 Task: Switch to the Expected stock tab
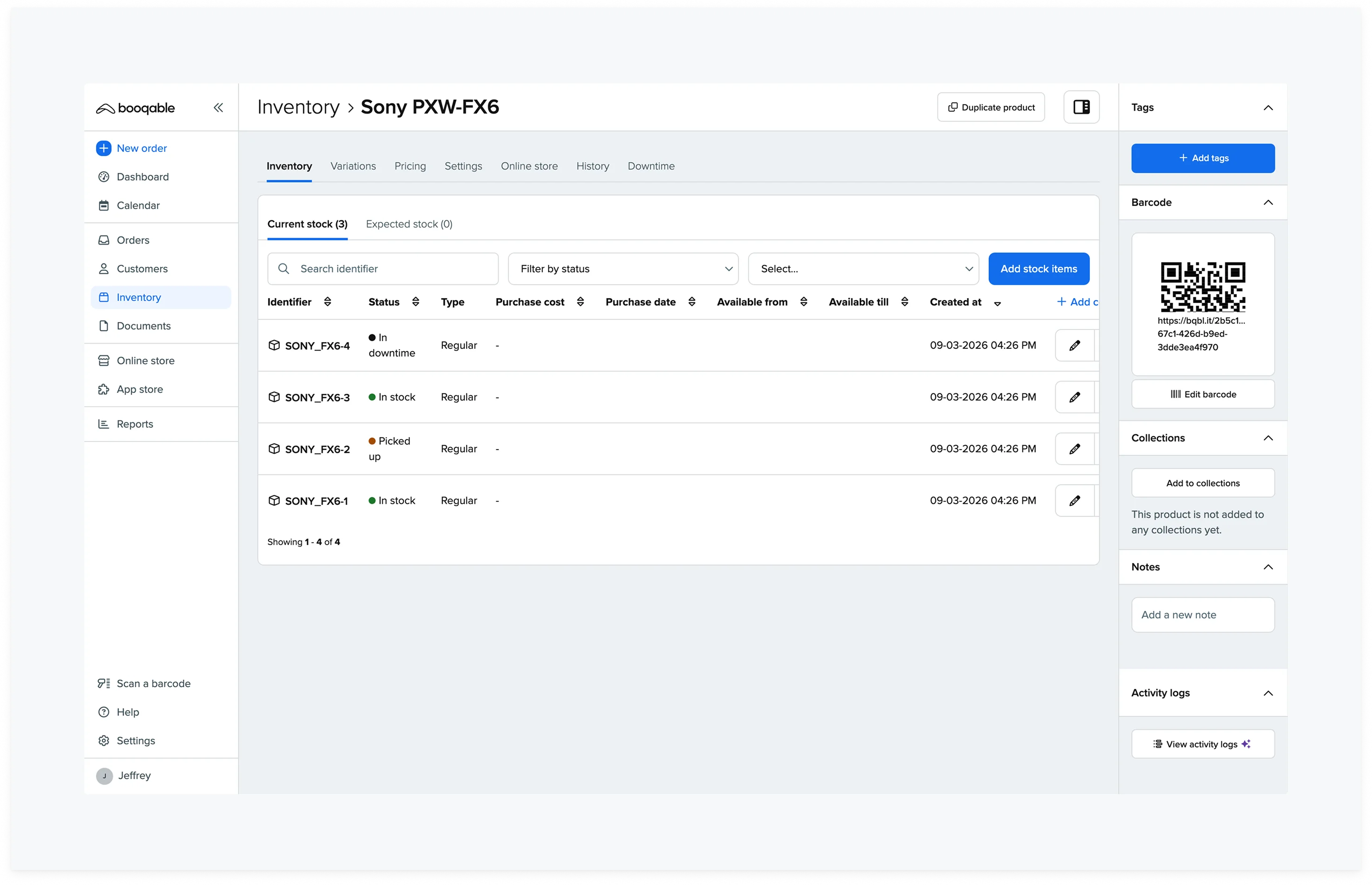(x=408, y=224)
